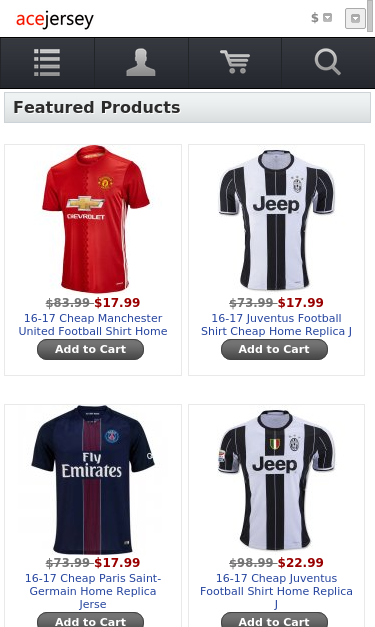Go to acejersey home logo
375x627 pixels.
(x=55, y=19)
